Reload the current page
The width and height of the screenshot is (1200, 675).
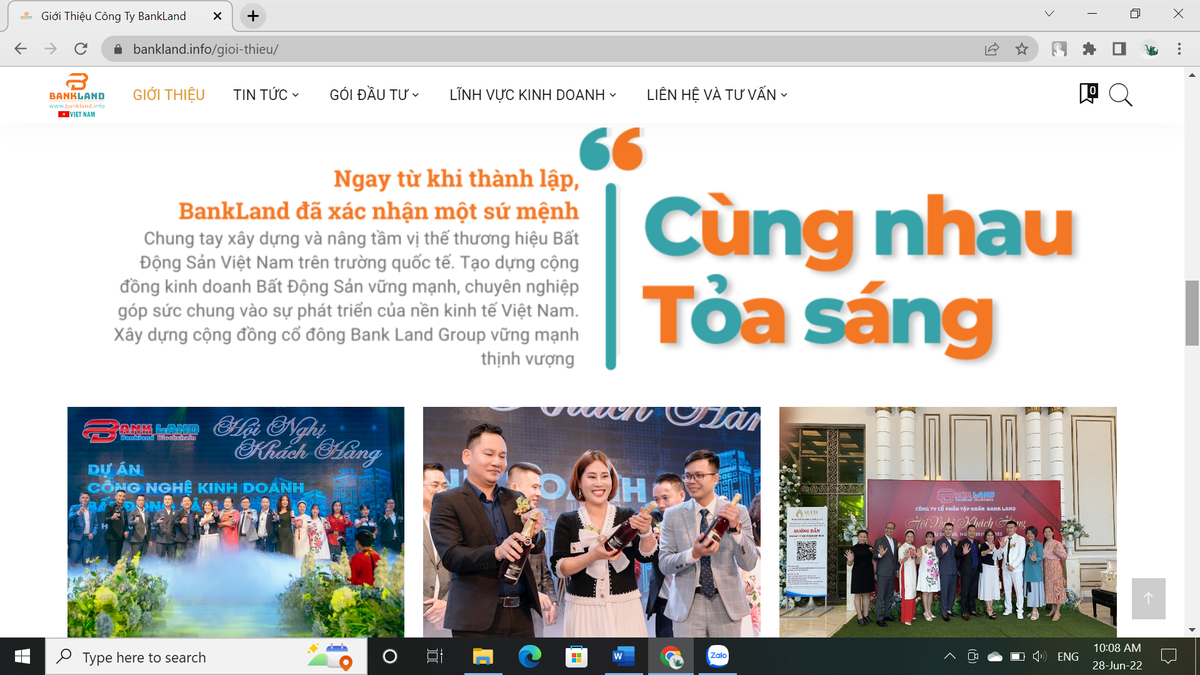click(81, 49)
